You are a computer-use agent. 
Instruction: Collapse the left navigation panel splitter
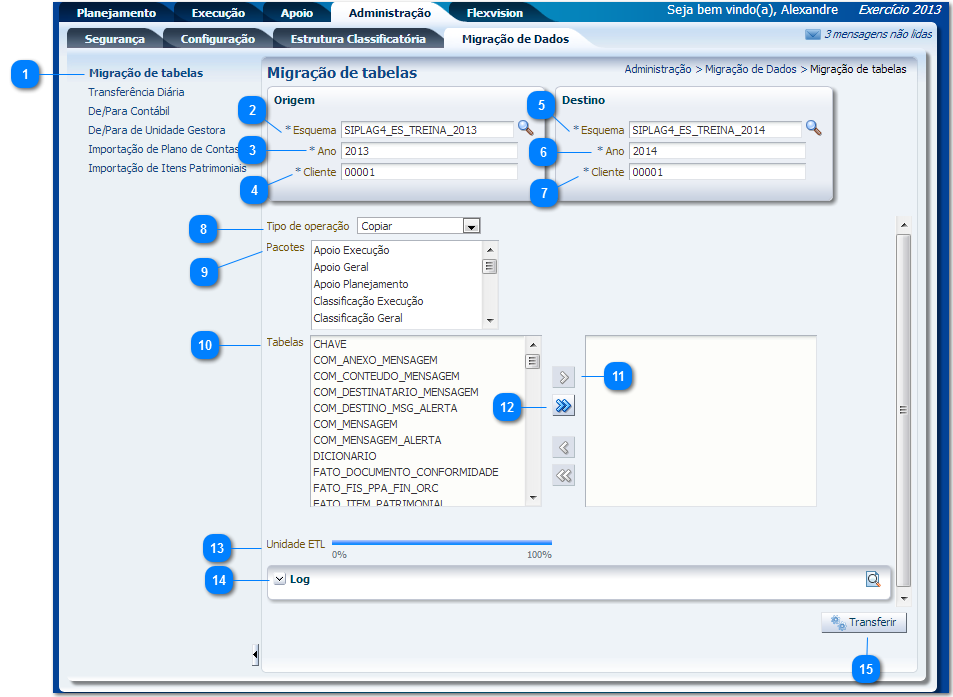[x=255, y=654]
